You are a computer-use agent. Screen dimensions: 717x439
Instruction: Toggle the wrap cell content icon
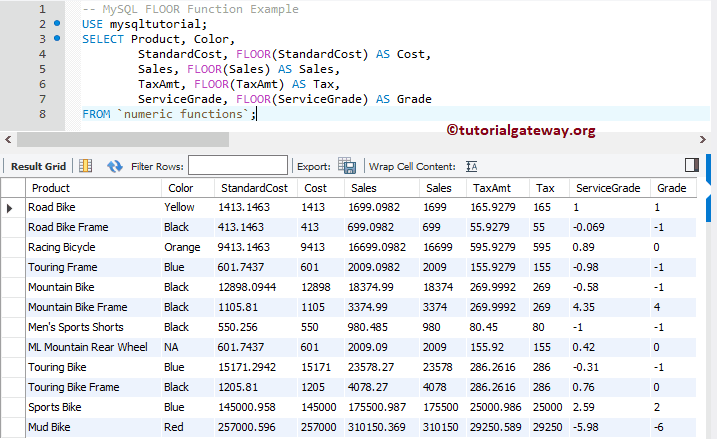pyautogui.click(x=472, y=166)
